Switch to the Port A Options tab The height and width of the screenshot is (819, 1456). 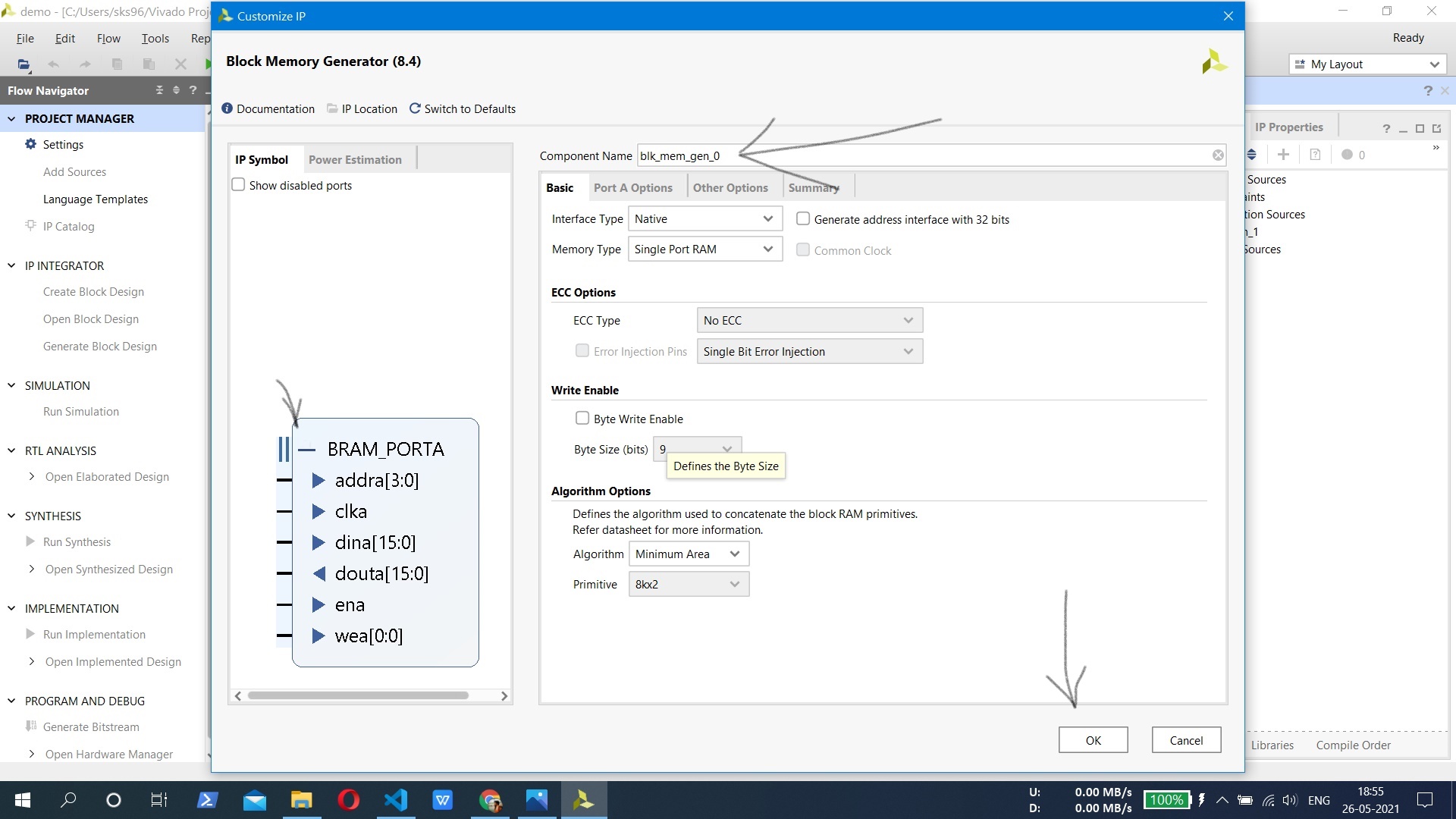632,188
